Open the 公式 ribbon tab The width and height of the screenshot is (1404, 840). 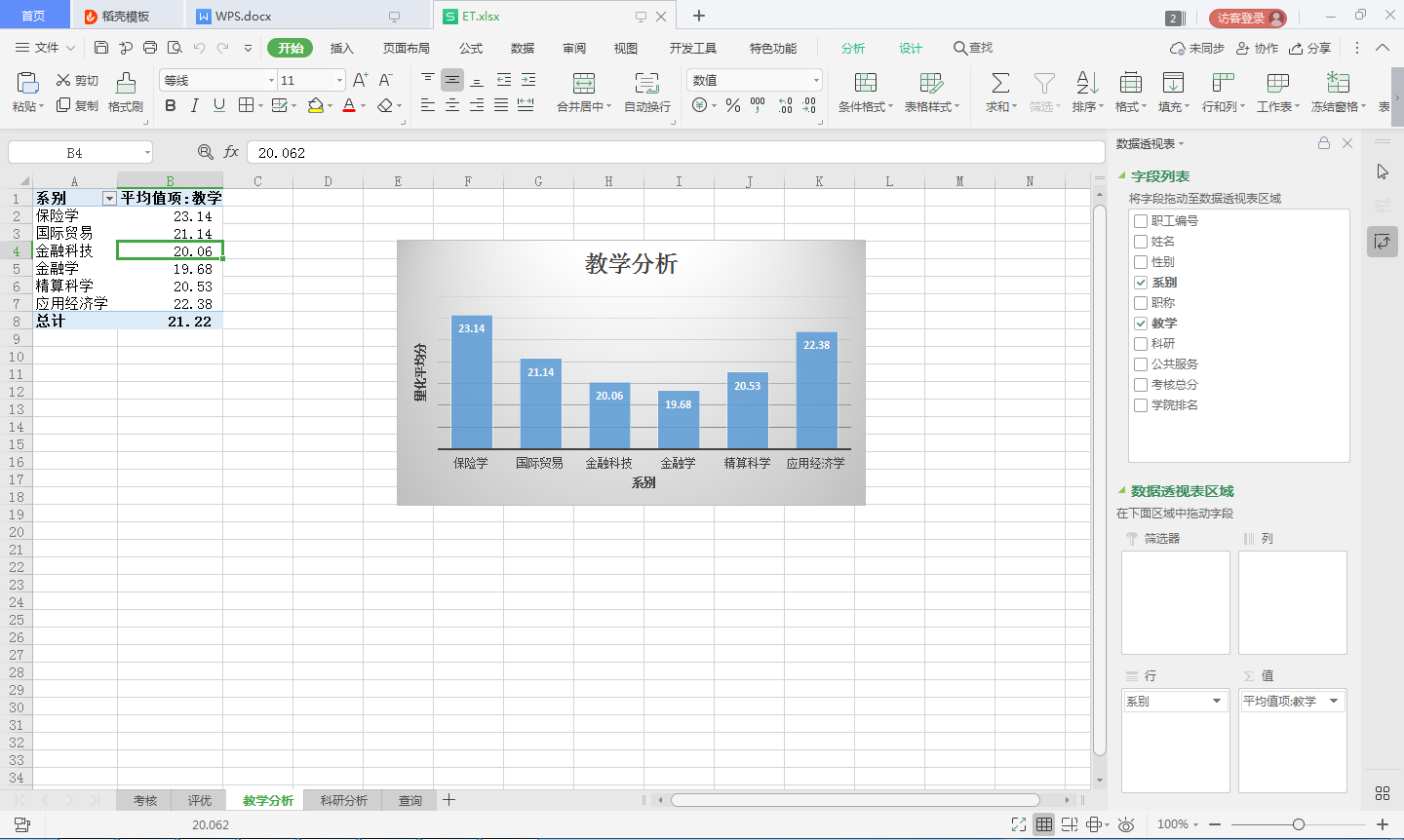[471, 48]
